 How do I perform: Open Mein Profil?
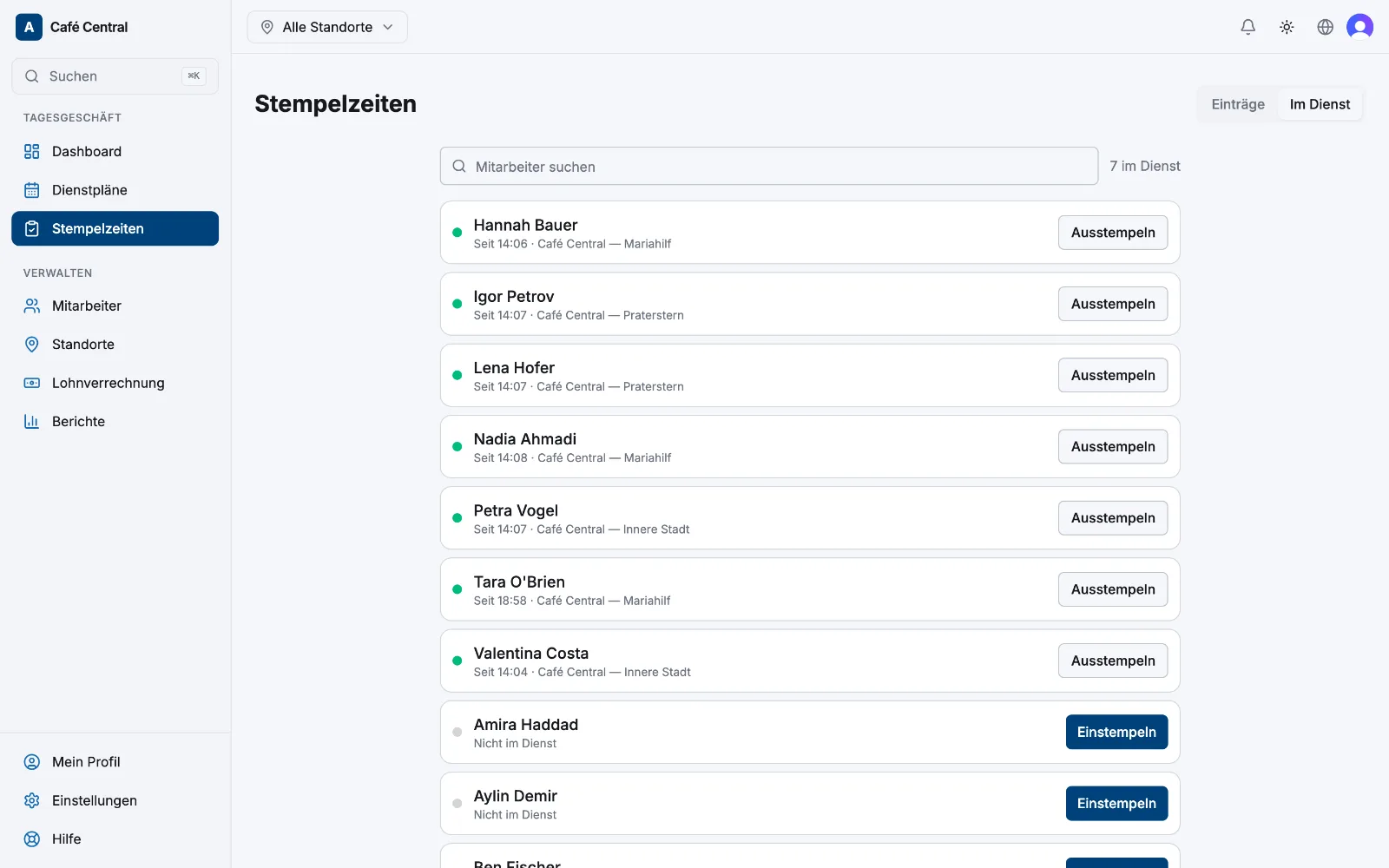(115, 762)
